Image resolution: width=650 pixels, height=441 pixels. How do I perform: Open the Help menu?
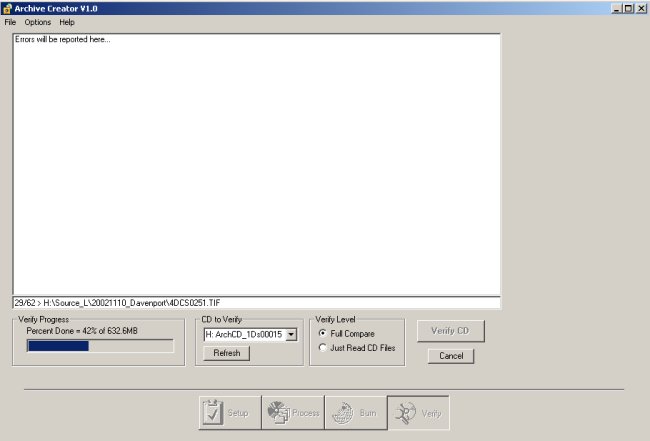[x=67, y=22]
